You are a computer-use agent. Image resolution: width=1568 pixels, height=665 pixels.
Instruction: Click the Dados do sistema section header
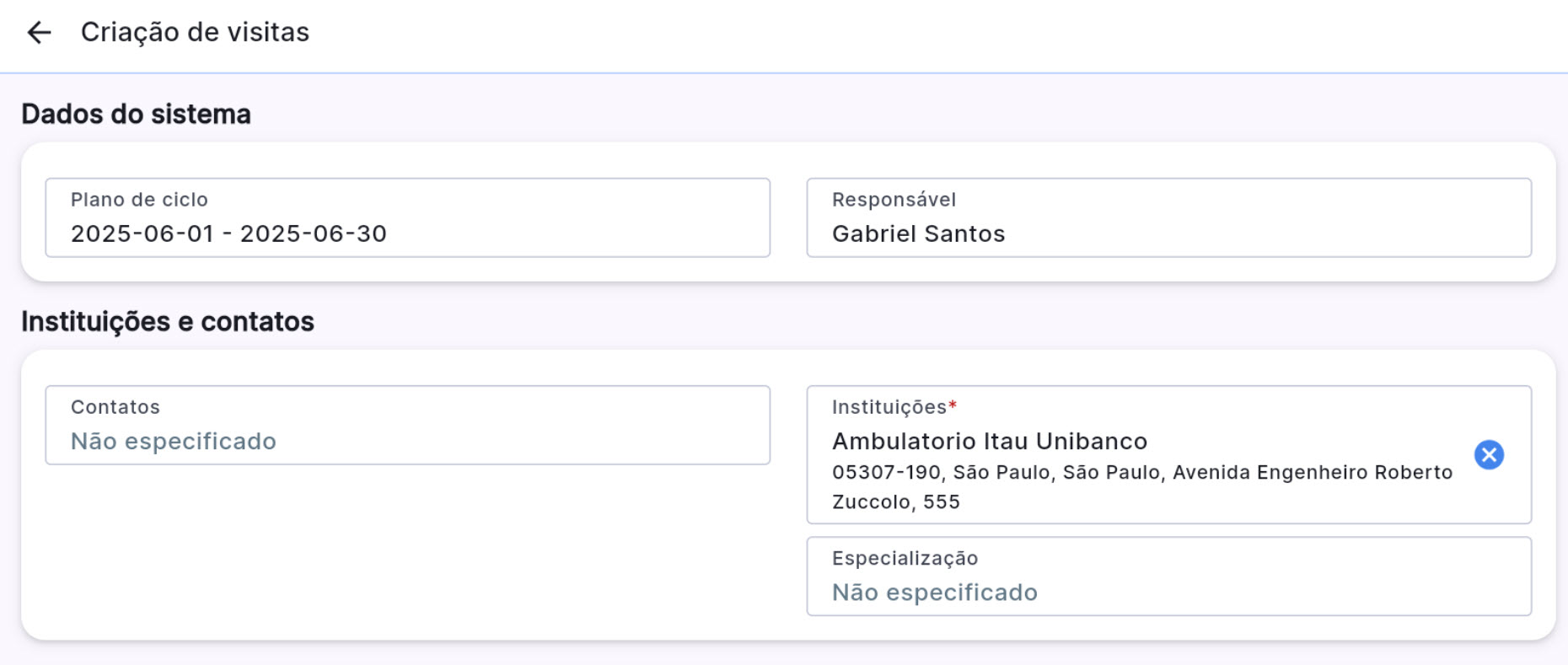pyautogui.click(x=136, y=114)
